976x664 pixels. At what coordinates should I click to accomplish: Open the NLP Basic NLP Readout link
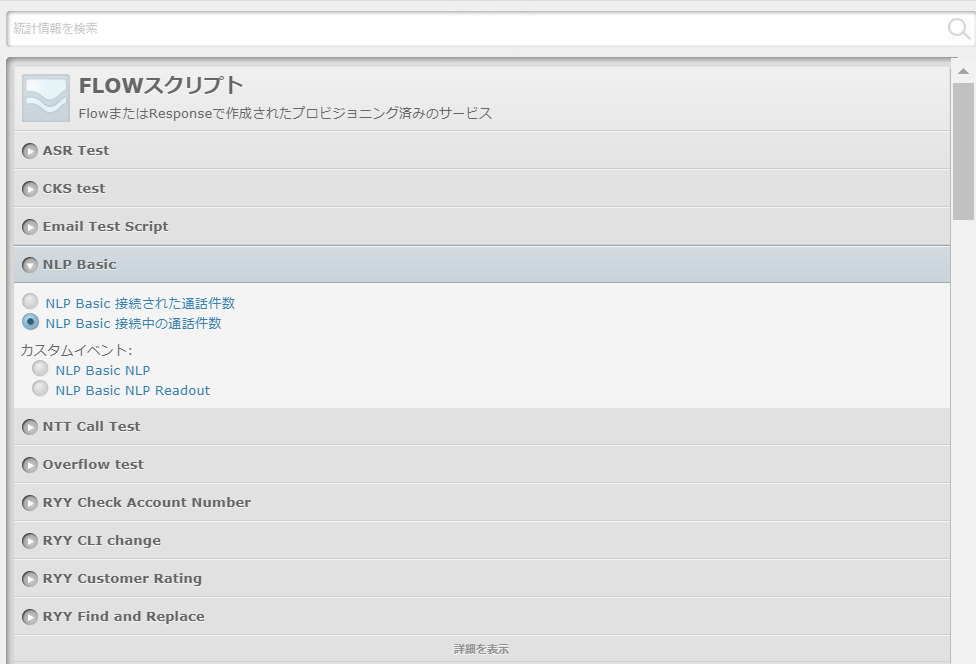coord(133,390)
